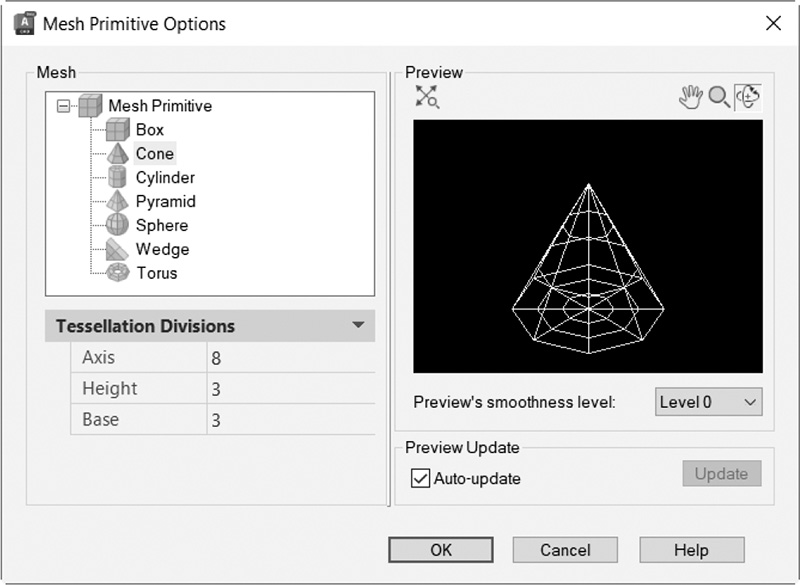This screenshot has height=585, width=800.
Task: Click the Box mesh icon
Action: [117, 130]
